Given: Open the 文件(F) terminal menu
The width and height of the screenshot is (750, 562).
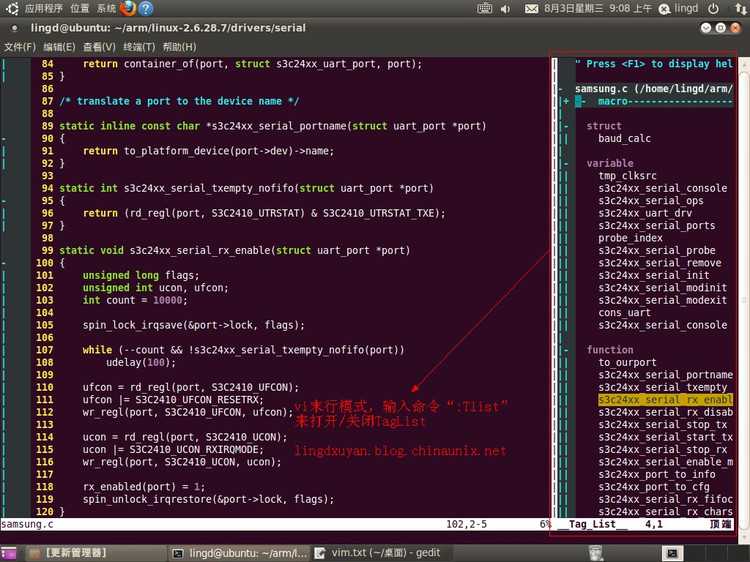Looking at the screenshot, I should coord(20,47).
